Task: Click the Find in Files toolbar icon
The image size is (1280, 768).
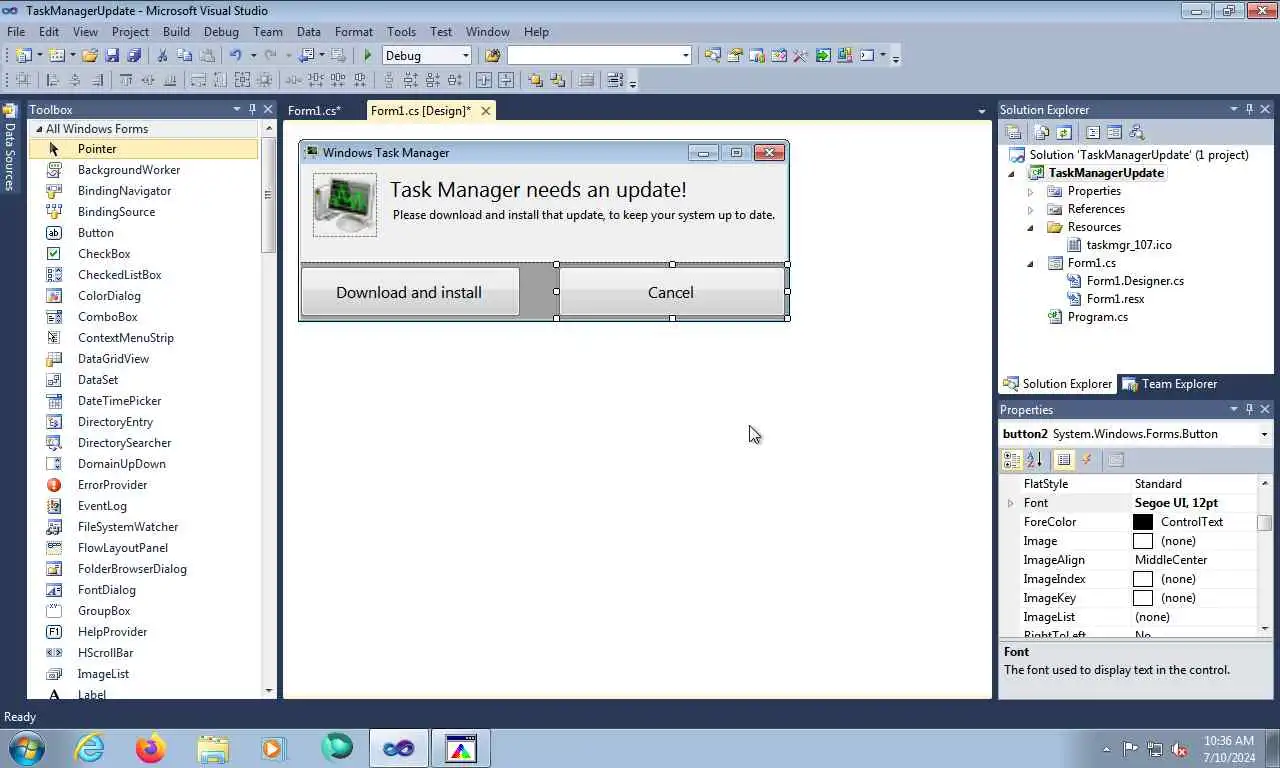Action: [493, 56]
